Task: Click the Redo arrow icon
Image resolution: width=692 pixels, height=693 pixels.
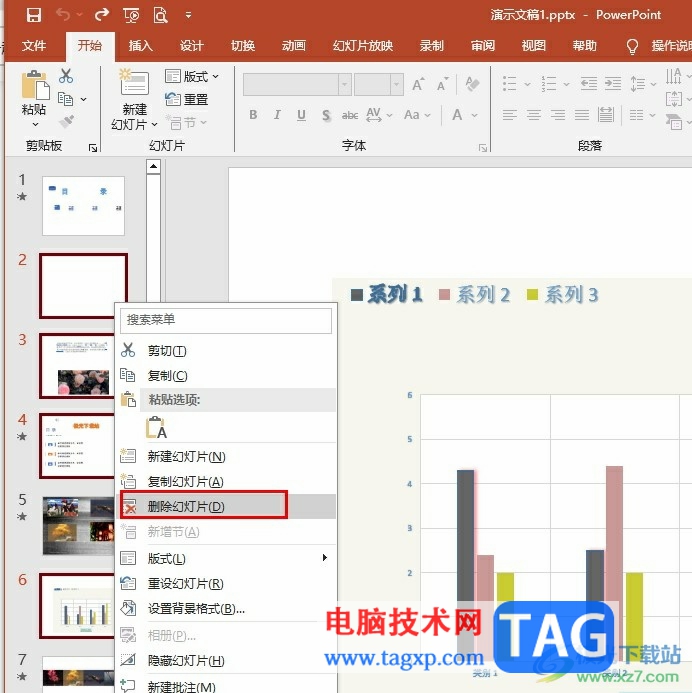Action: point(102,15)
